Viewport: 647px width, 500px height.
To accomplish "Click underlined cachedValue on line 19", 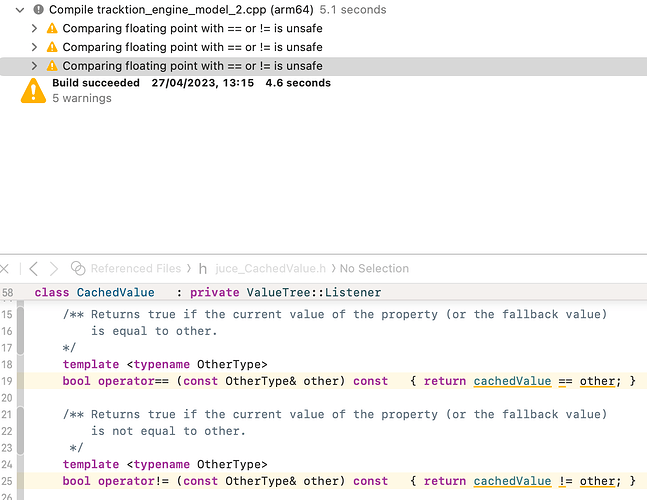I will [512, 381].
